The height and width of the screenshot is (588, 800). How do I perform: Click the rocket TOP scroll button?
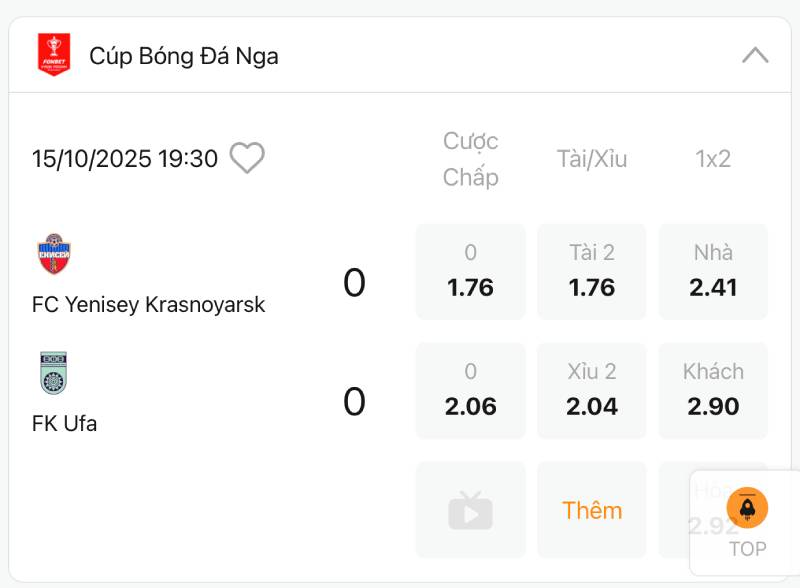747,509
